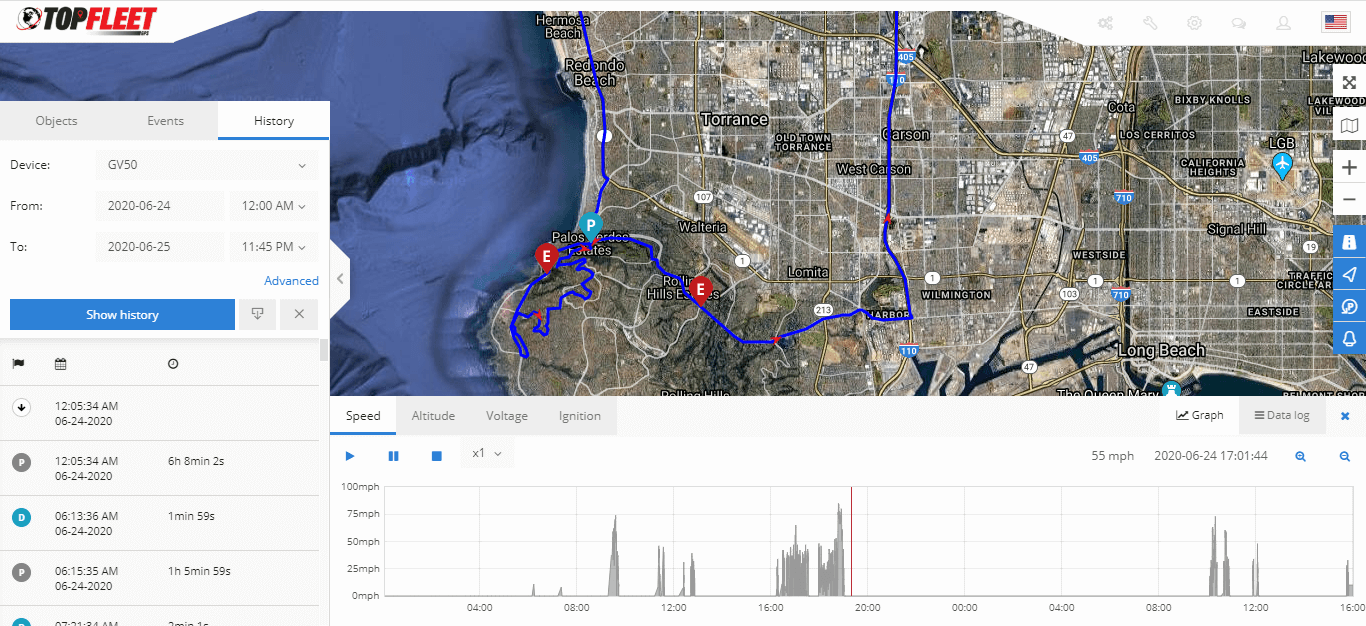Zoom out on the map
The height and width of the screenshot is (626, 1366).
[1349, 200]
